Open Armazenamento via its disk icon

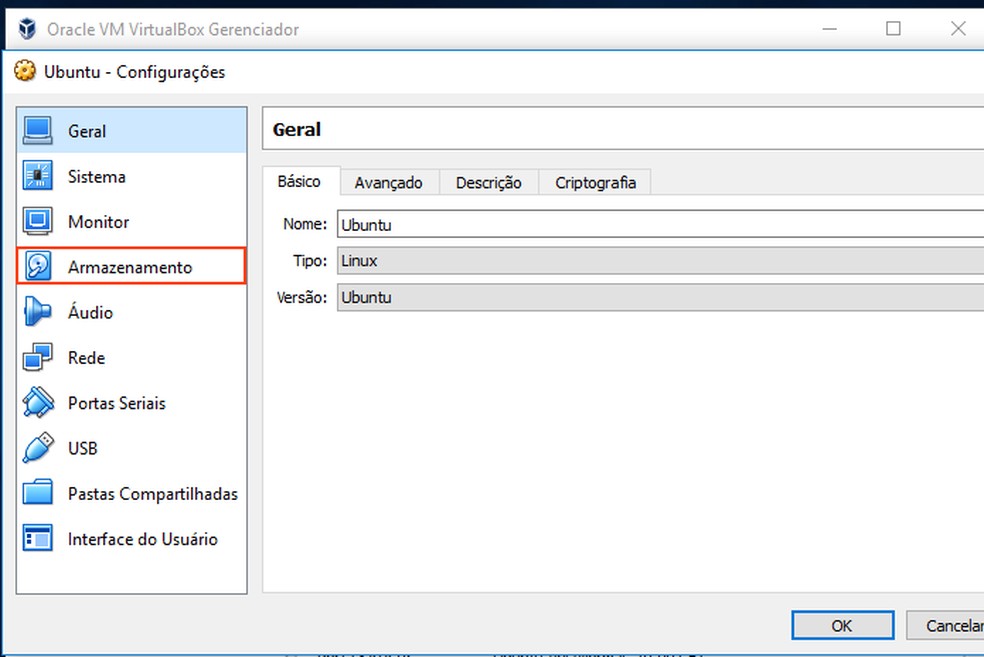[38, 267]
